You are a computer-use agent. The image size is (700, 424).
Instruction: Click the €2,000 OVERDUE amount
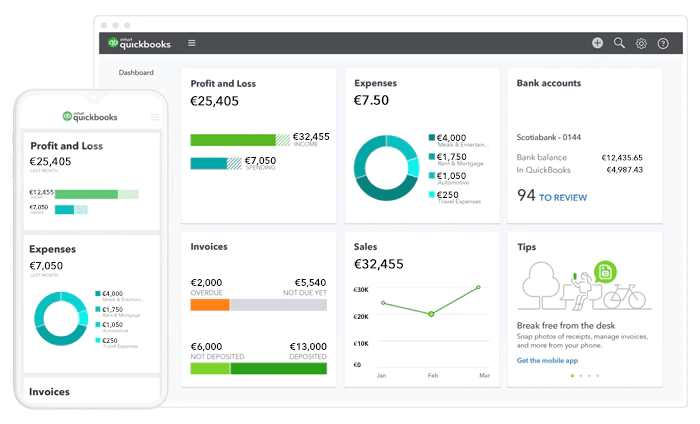(206, 283)
